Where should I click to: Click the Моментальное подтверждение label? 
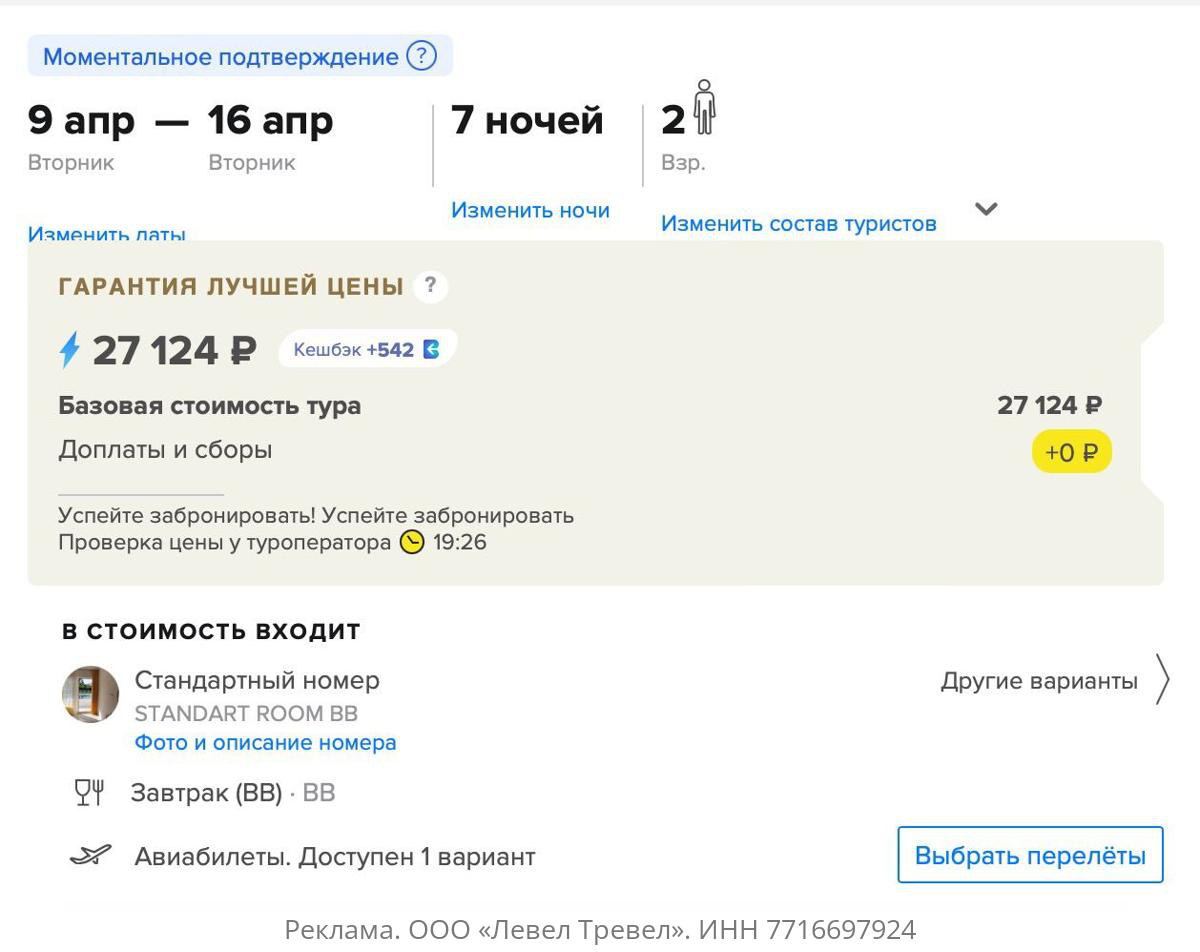point(220,57)
